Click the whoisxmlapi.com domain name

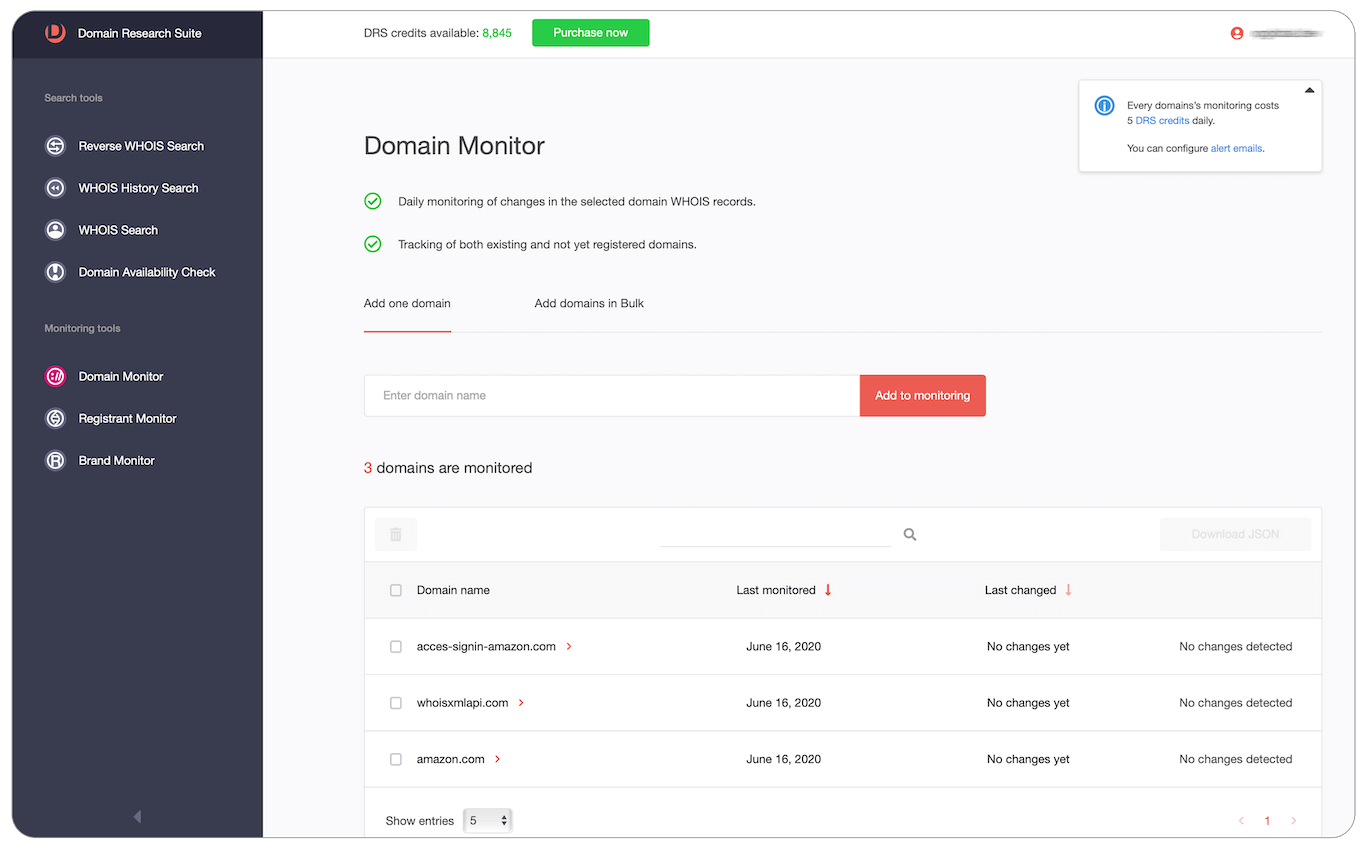(462, 703)
